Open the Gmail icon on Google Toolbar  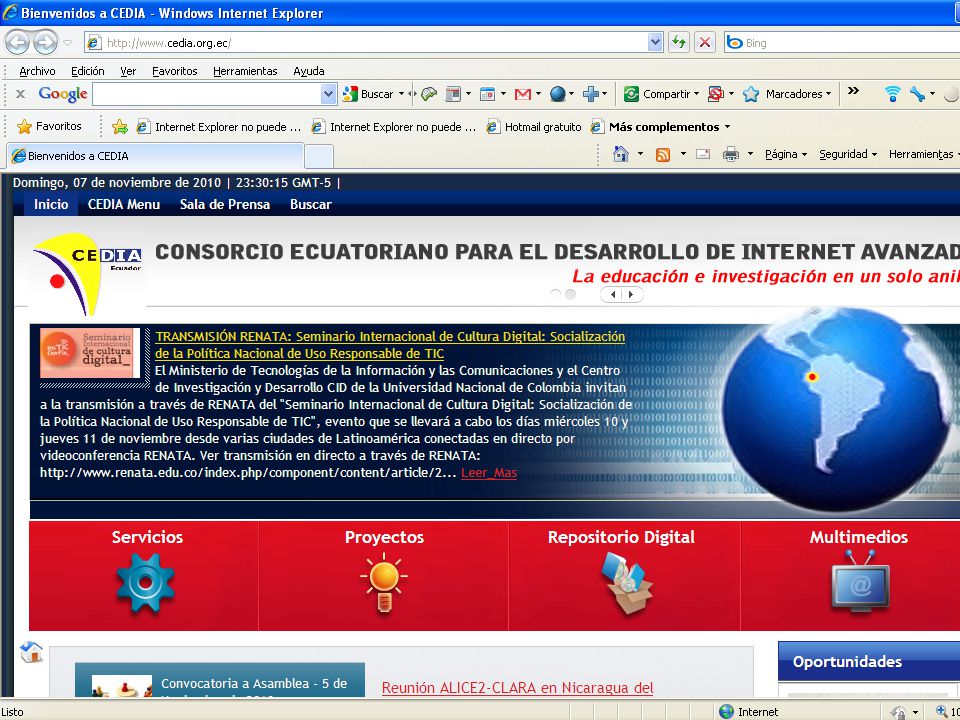(x=522, y=94)
